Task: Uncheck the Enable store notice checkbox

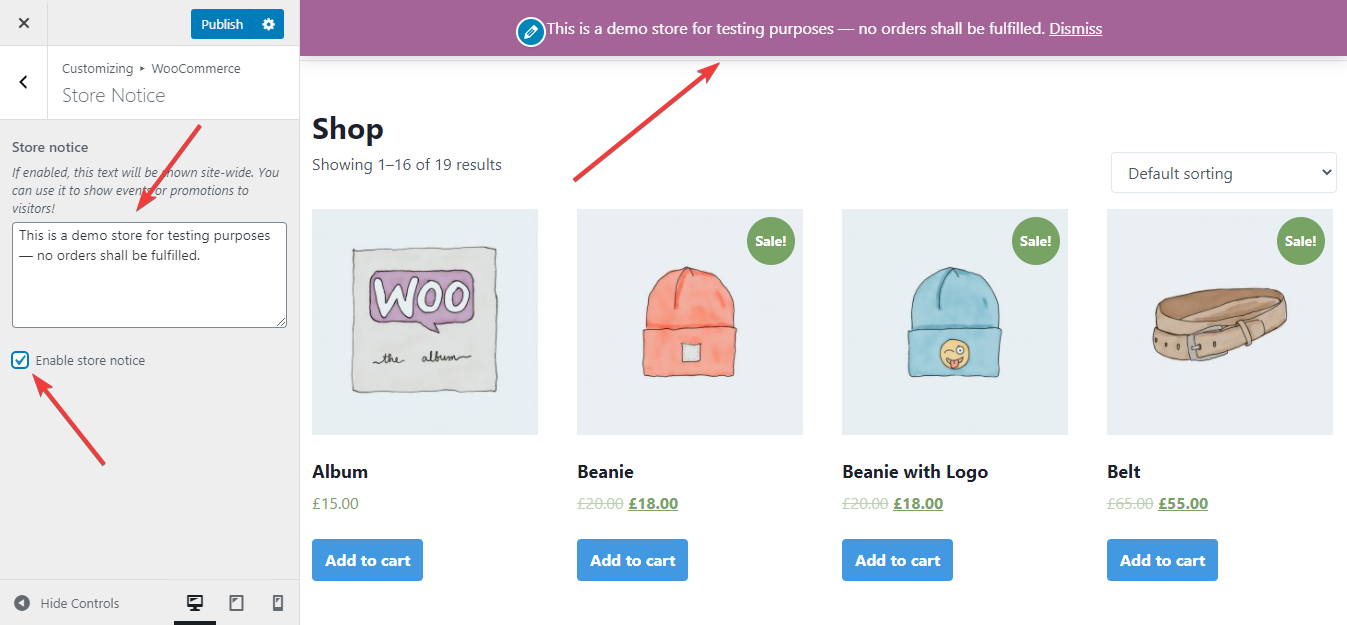Action: pos(20,359)
